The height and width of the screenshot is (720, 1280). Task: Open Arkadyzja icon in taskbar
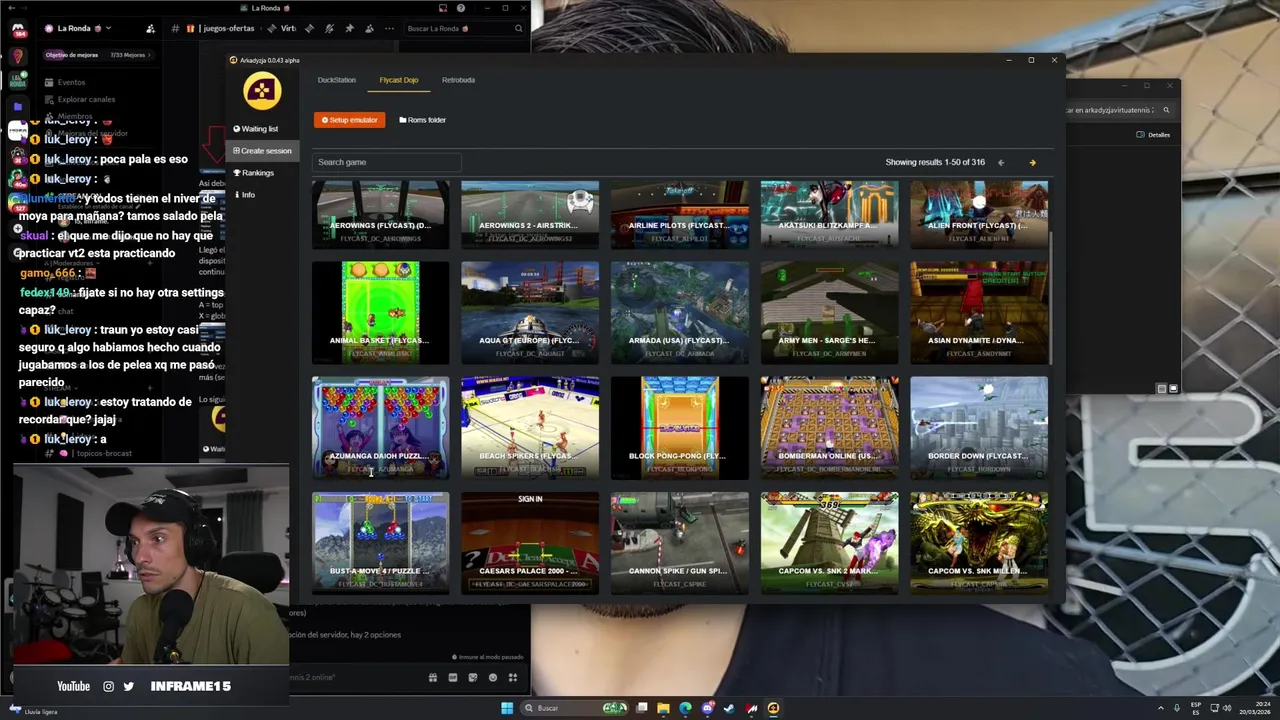(773, 708)
